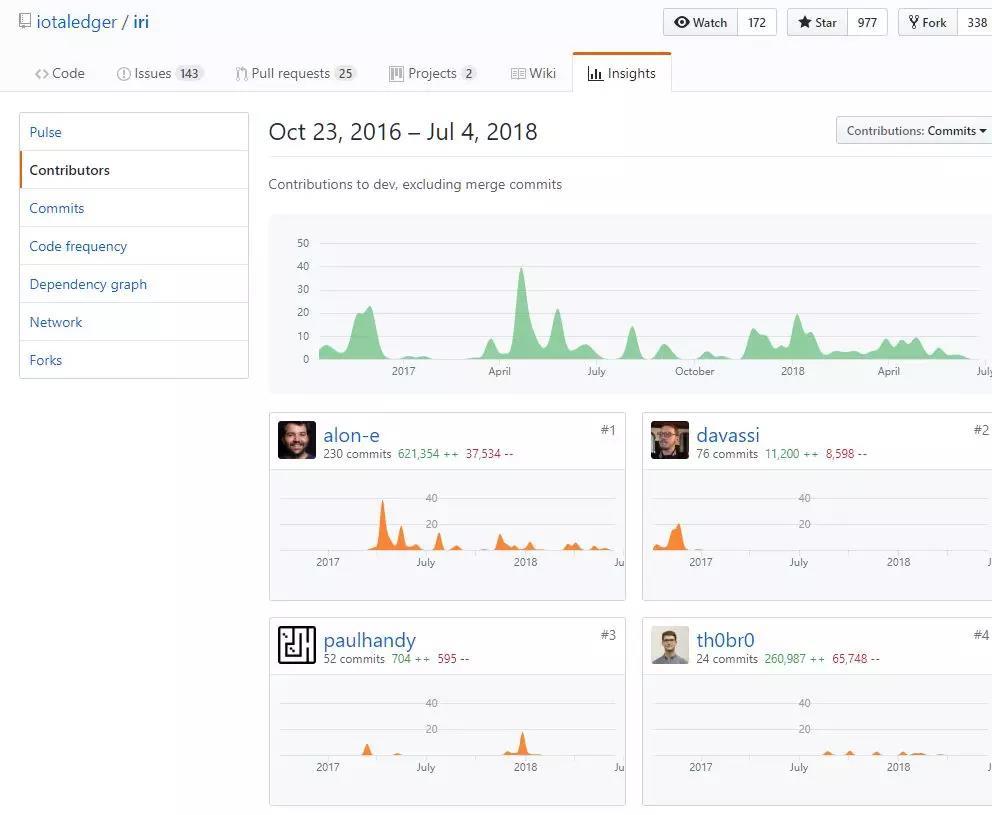Open paulhandy 52 commits link
The image size is (992, 815).
[354, 659]
